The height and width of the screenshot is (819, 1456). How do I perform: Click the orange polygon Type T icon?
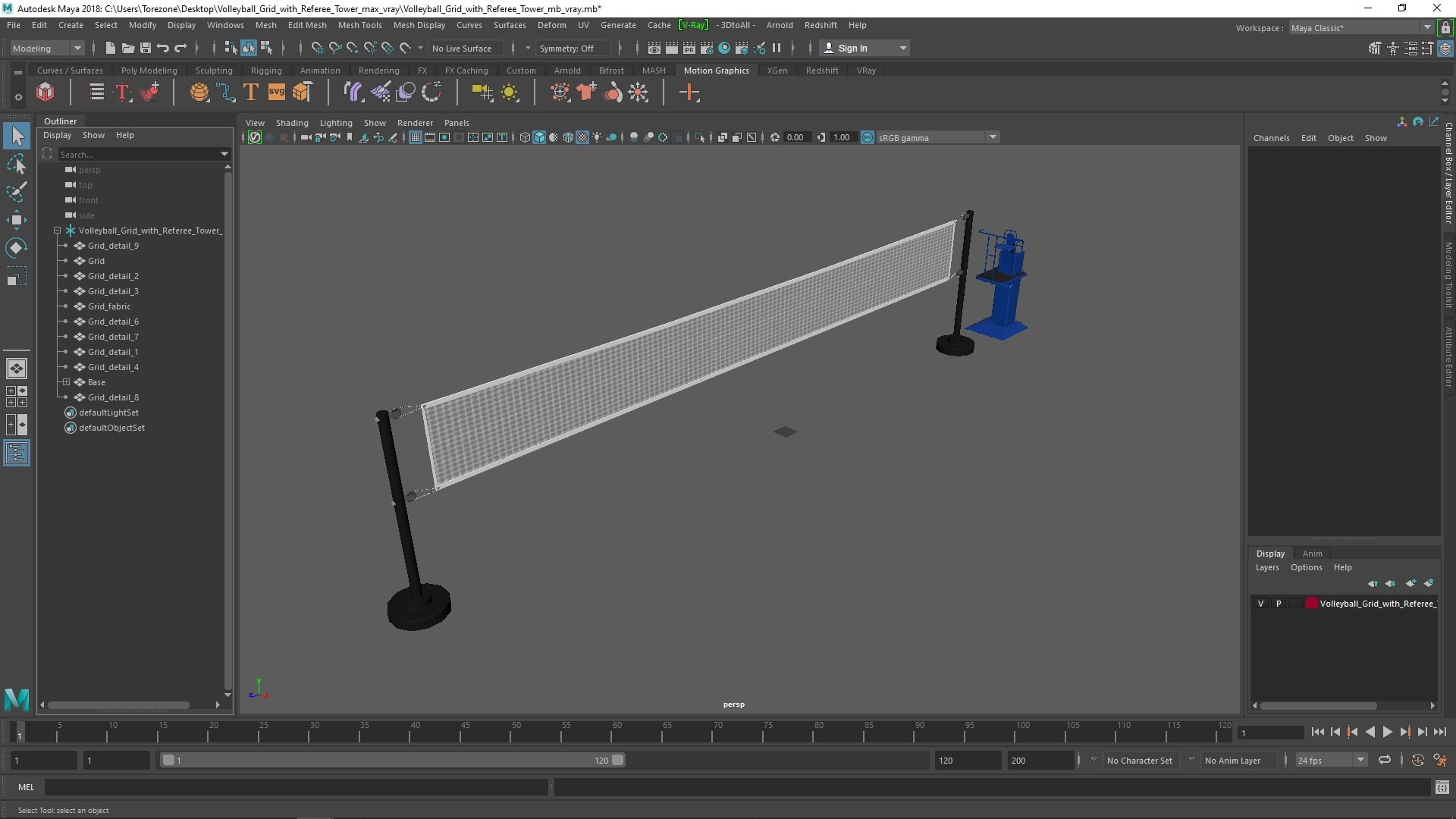tap(251, 93)
